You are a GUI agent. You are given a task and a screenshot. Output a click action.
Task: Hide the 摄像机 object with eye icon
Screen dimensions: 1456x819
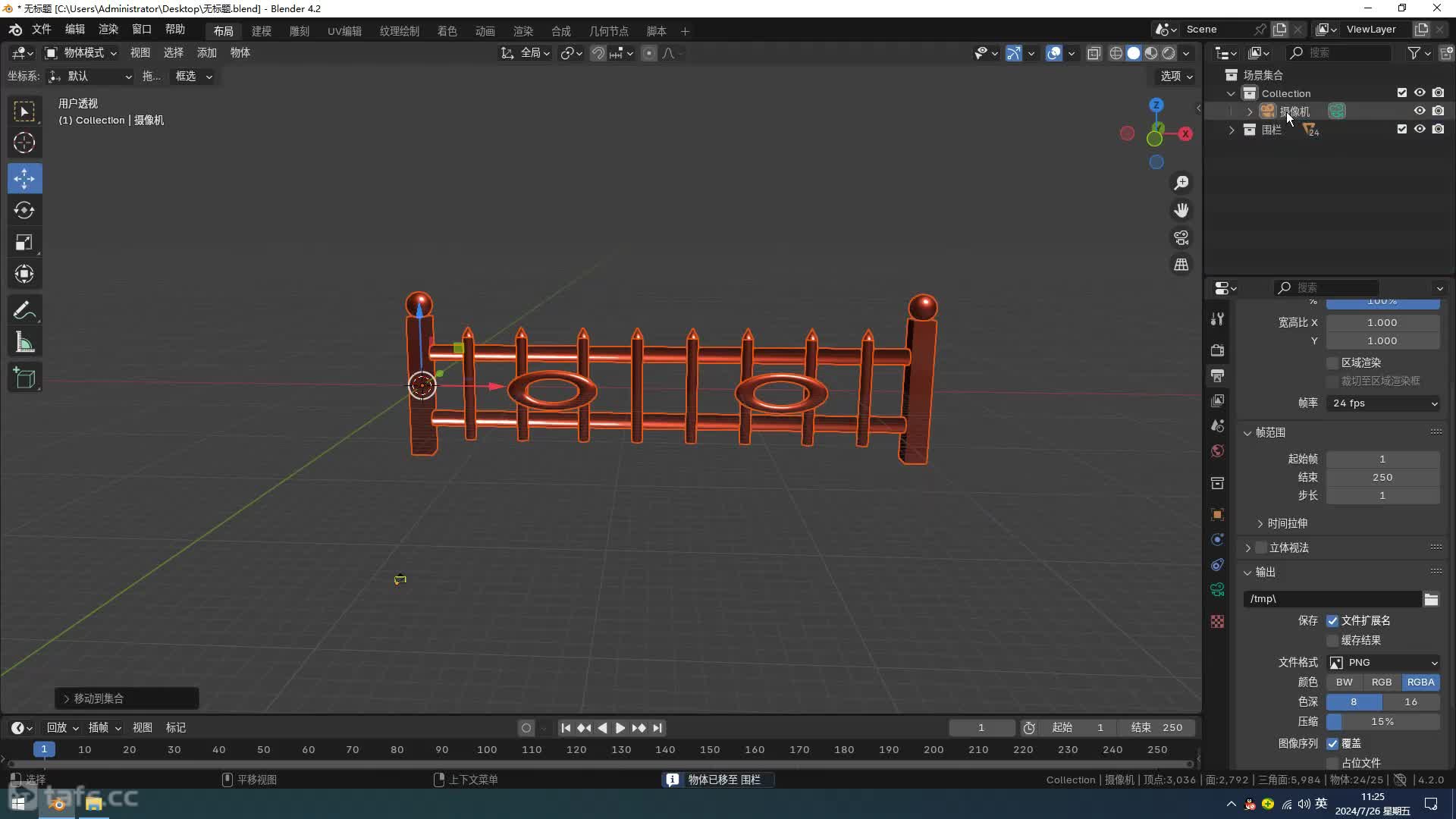pyautogui.click(x=1420, y=111)
